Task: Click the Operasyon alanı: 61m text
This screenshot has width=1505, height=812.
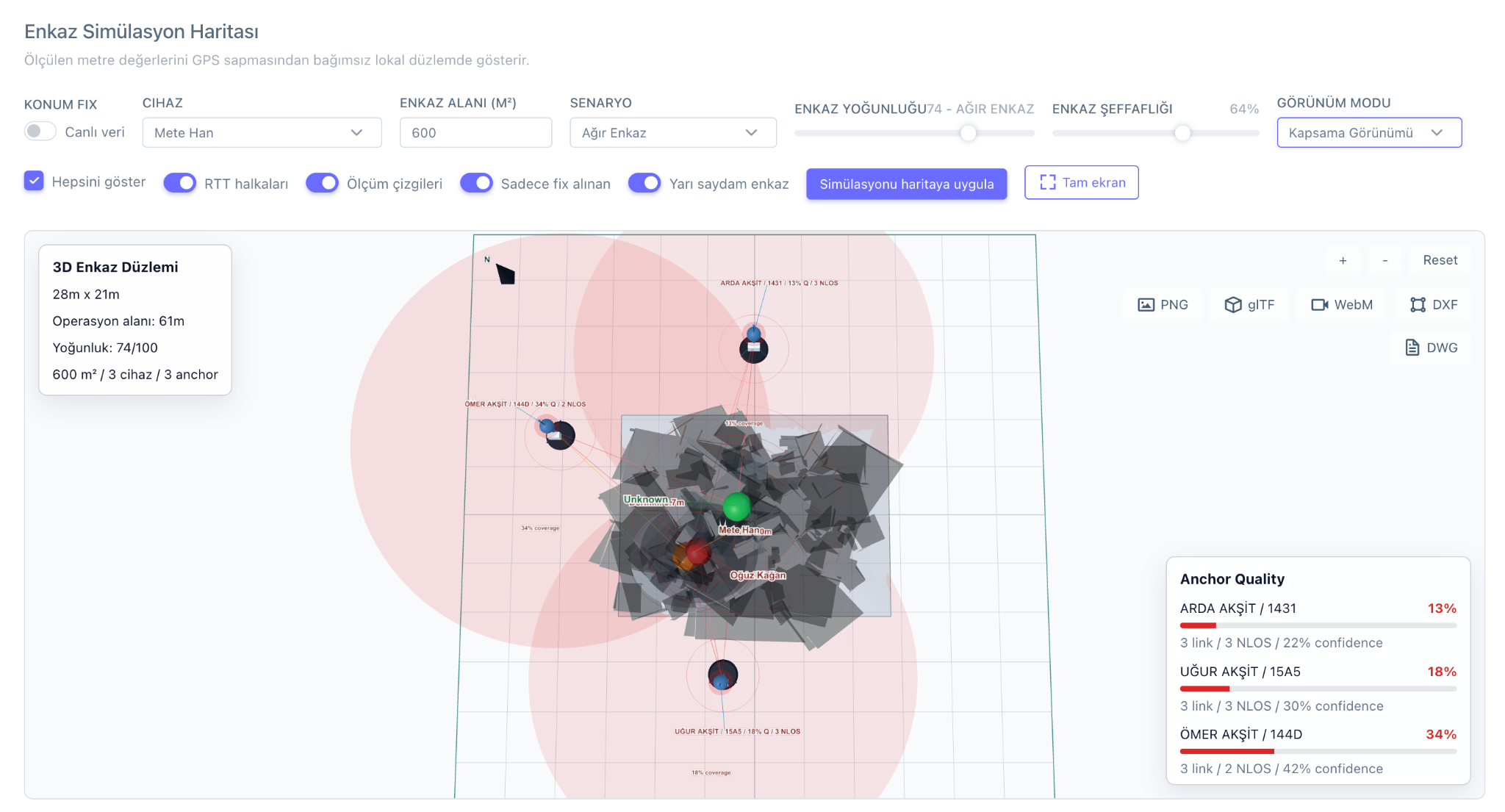Action: (x=118, y=320)
